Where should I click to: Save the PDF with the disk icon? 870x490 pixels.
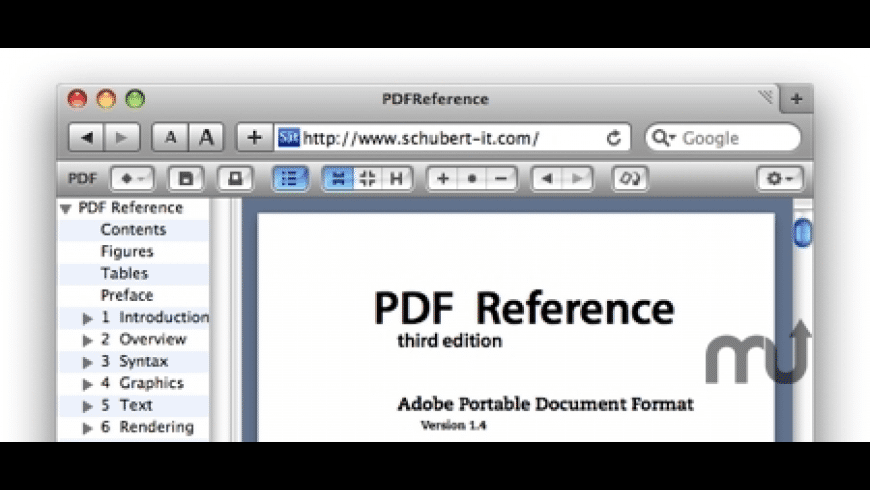186,179
